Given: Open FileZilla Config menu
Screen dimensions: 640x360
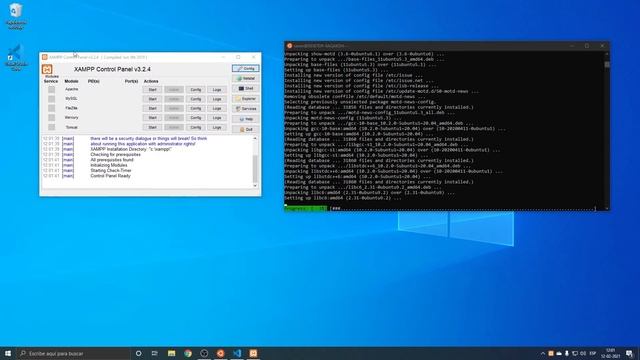Looking at the screenshot, I should click(196, 108).
